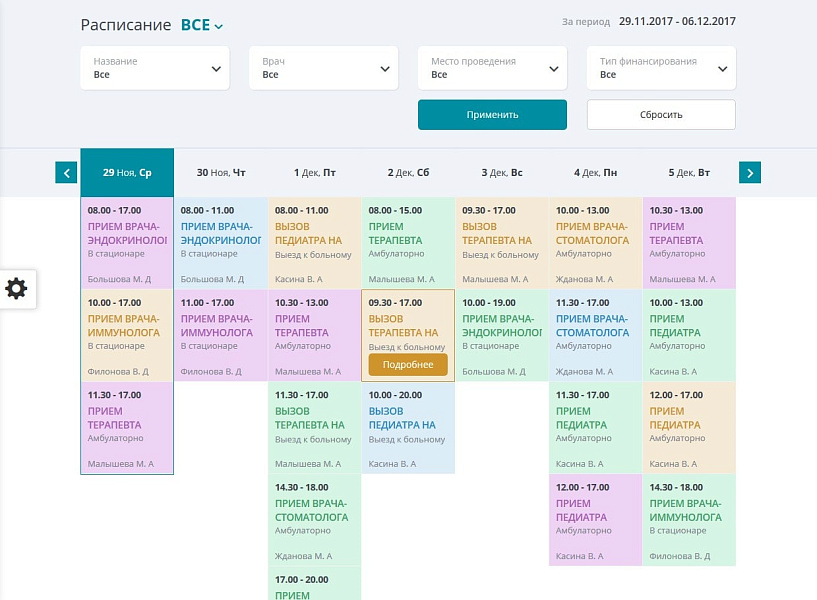Open the 11.30 - 17.00 therapist appointment on 29 Ноя

(127, 428)
